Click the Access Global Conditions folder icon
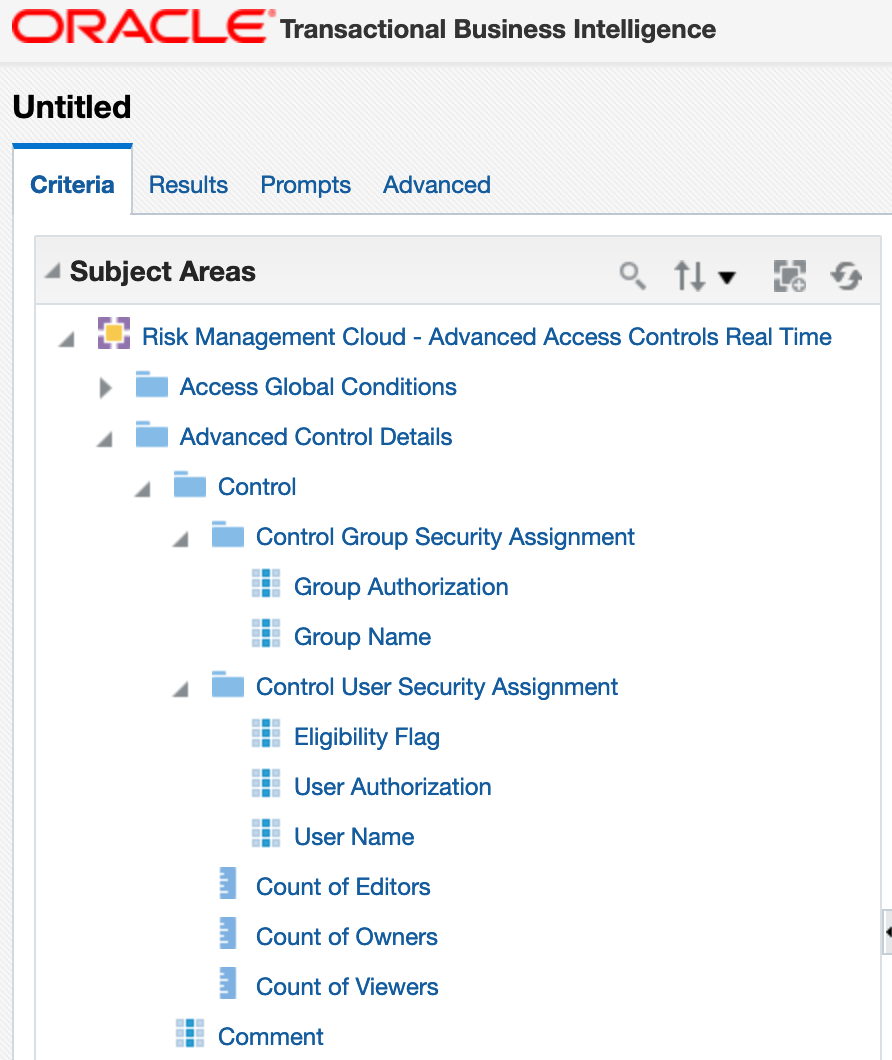This screenshot has height=1060, width=892. 151,384
